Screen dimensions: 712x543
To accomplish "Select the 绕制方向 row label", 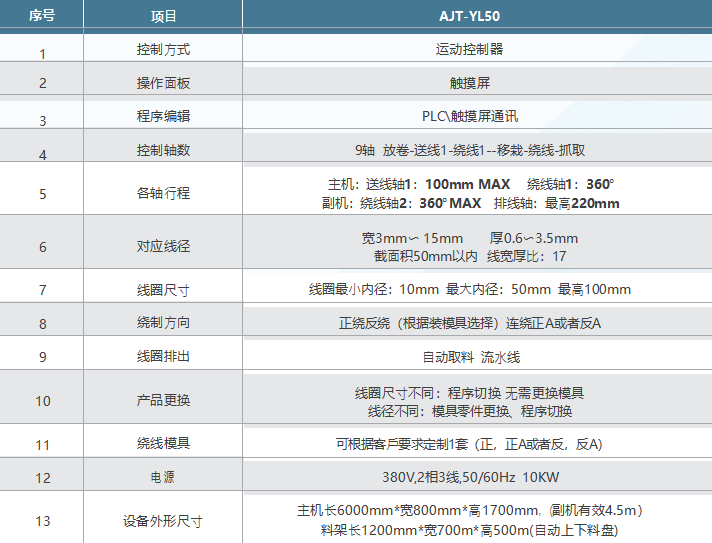I will 163,323.
